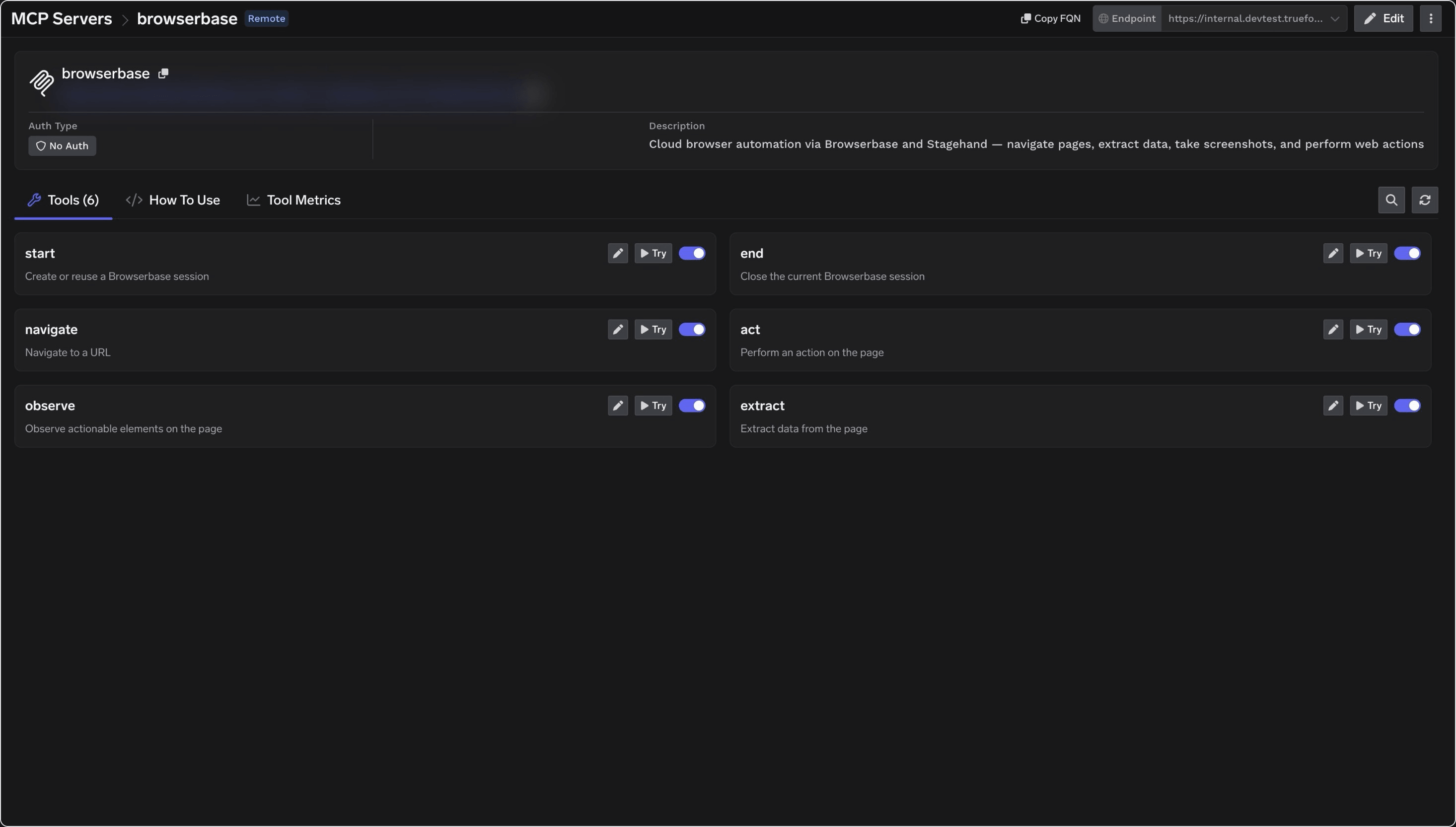Image resolution: width=1456 pixels, height=827 pixels.
Task: Switch off the extract tool
Action: 1407,406
